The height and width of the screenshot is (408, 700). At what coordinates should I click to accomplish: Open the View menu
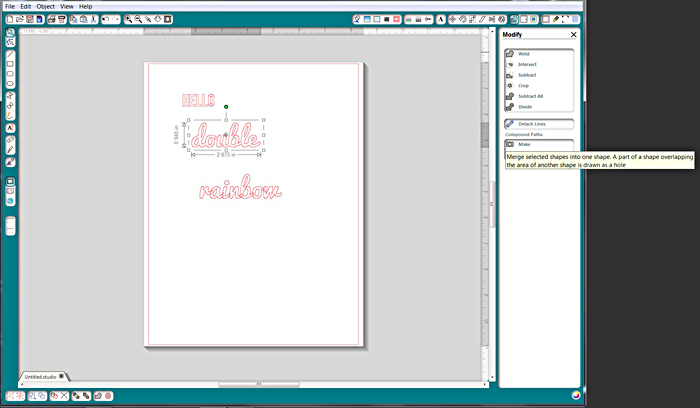click(x=67, y=6)
